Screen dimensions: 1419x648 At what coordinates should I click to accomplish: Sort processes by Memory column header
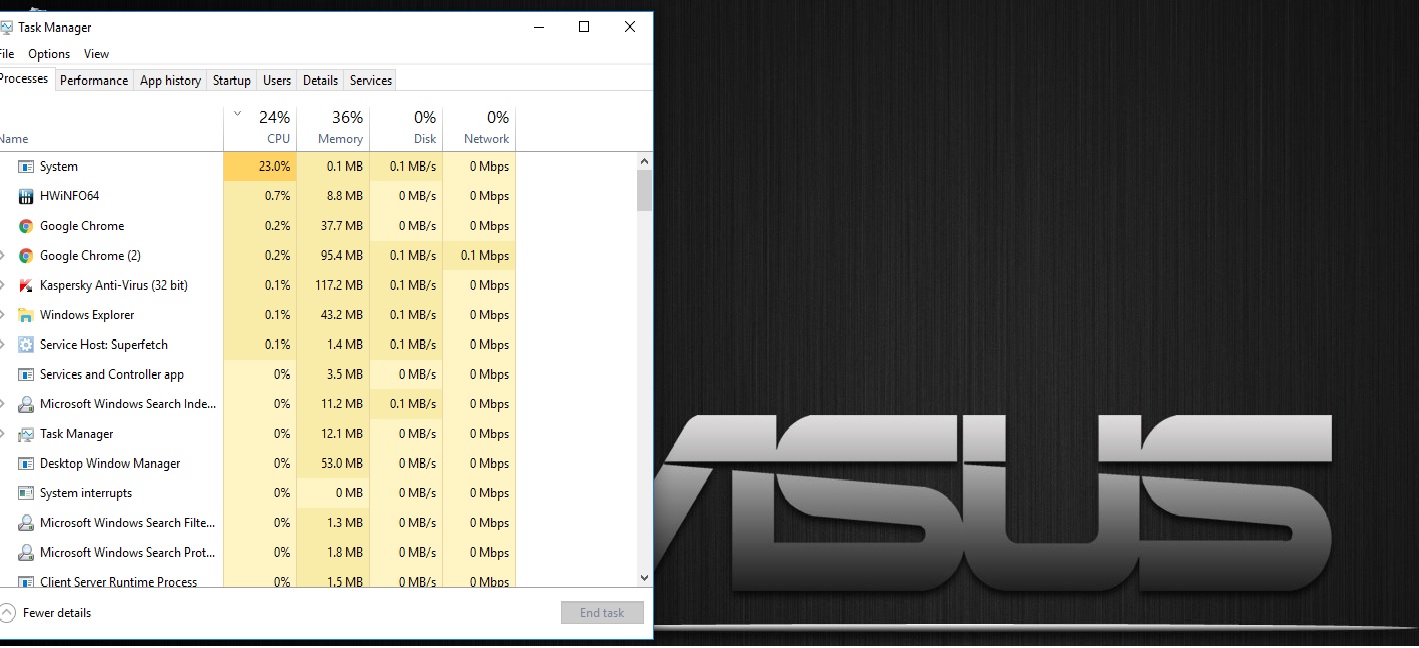(x=334, y=128)
